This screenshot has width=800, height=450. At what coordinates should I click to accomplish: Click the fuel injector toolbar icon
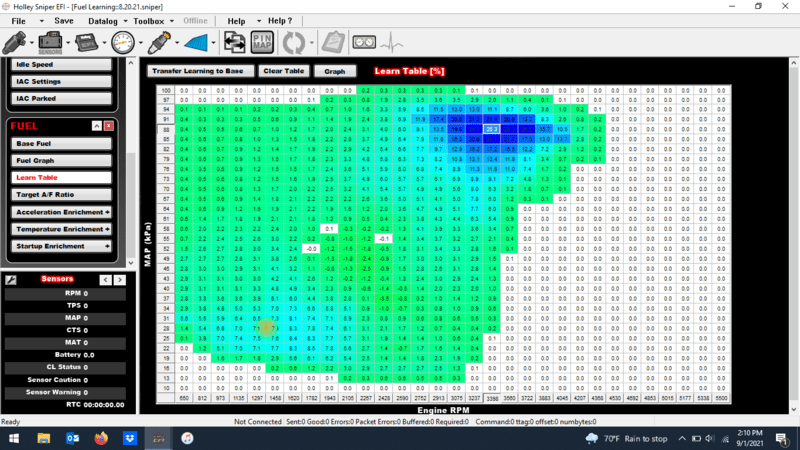(14, 42)
